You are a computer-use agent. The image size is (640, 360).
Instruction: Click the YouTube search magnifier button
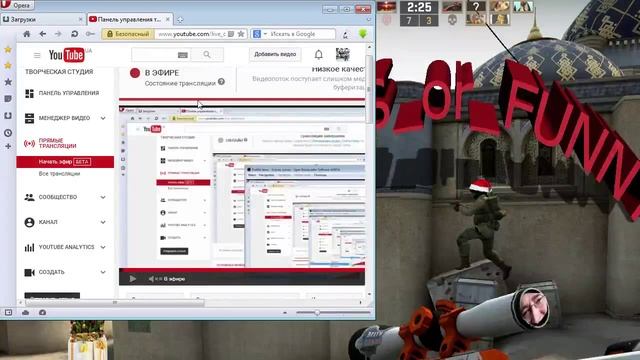click(207, 54)
